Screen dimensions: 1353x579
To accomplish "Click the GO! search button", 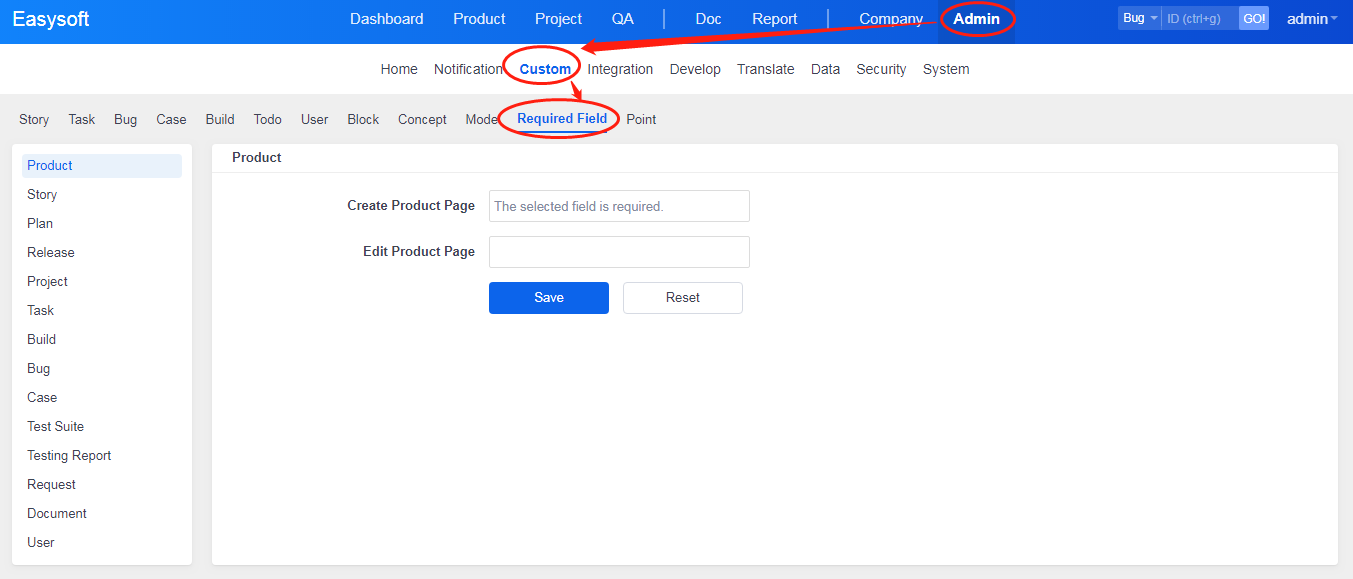I will tap(1254, 18).
